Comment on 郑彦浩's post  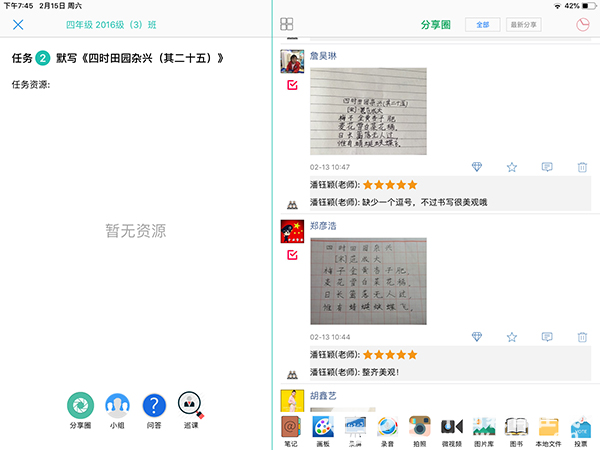(x=547, y=337)
